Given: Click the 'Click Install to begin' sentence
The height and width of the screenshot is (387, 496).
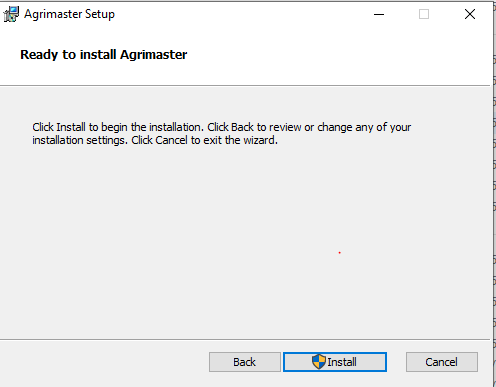Looking at the screenshot, I should [118, 127].
